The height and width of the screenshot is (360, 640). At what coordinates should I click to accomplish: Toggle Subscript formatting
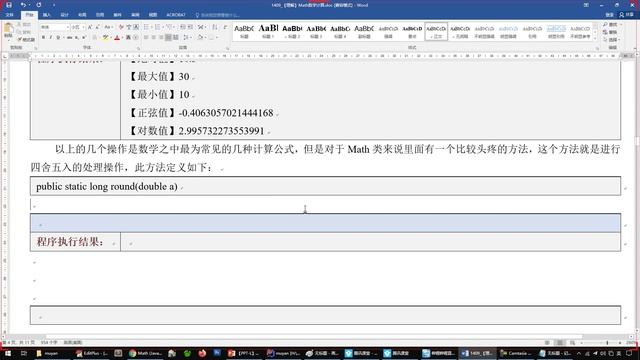coord(76,38)
